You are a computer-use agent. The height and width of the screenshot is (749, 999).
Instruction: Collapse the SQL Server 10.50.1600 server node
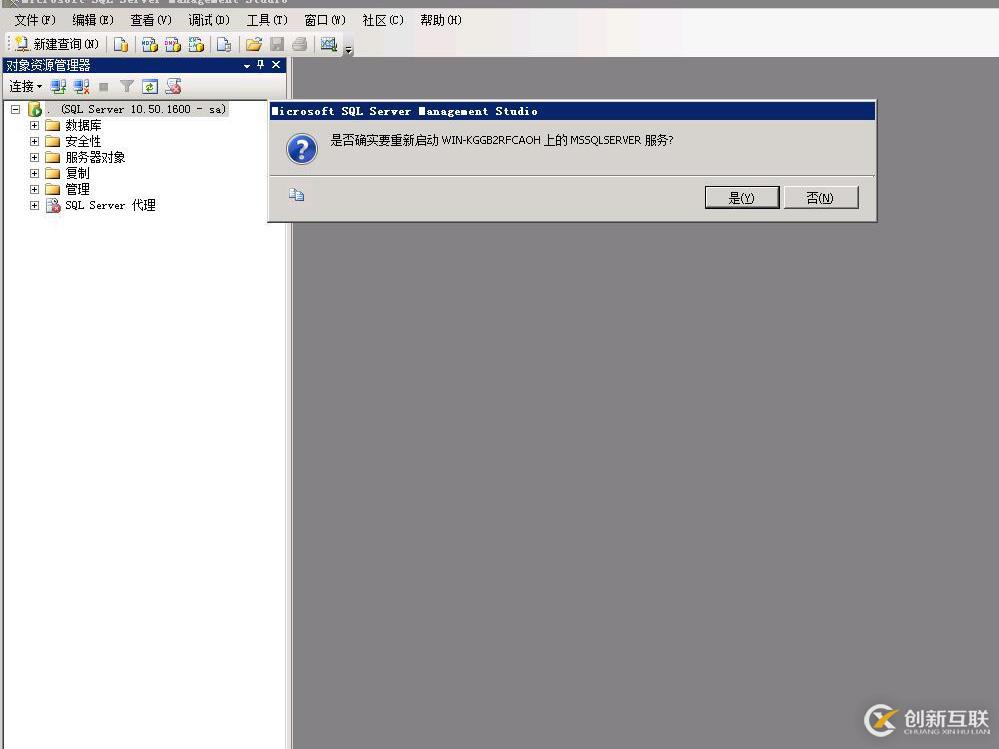click(14, 109)
